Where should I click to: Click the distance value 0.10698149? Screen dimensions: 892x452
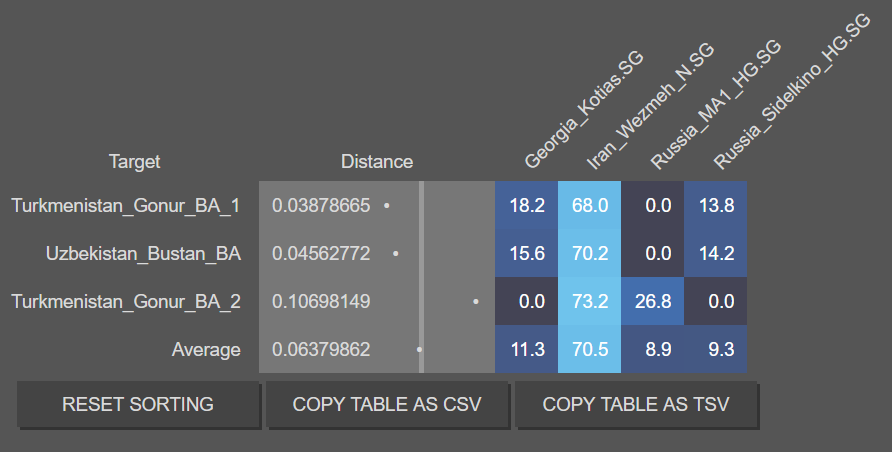[321, 301]
